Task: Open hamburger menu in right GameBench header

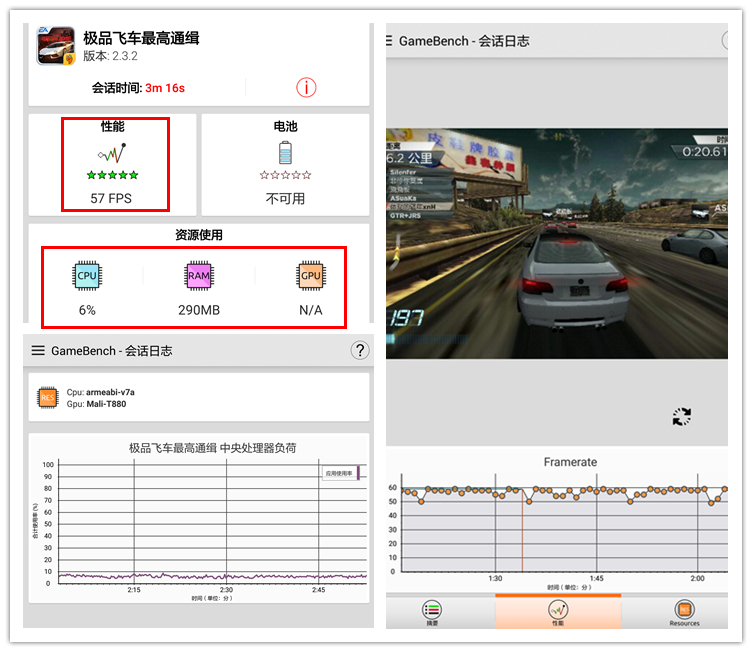Action: coord(389,41)
